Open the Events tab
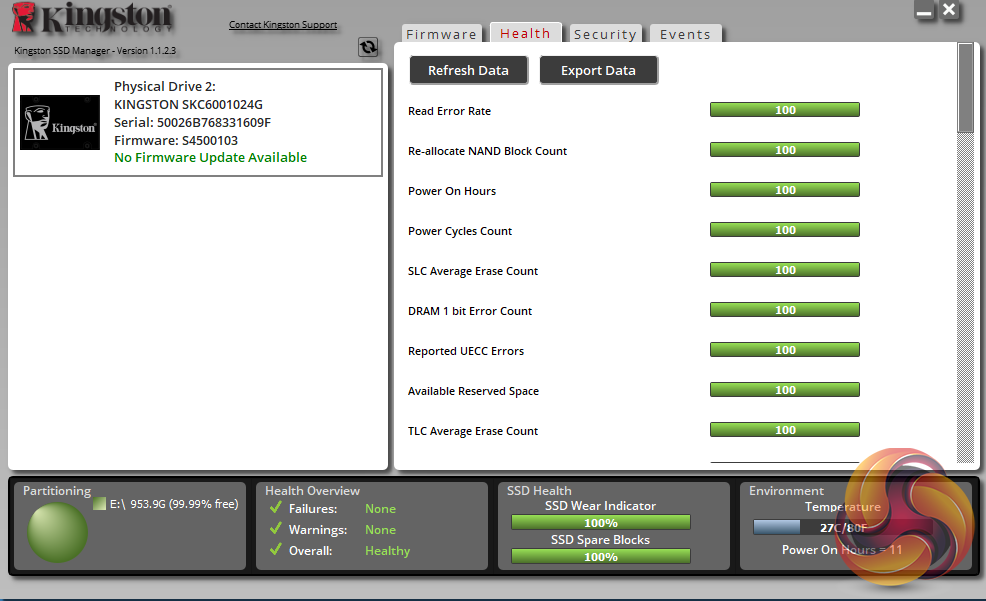Screen dimensions: 986x601 coord(685,34)
